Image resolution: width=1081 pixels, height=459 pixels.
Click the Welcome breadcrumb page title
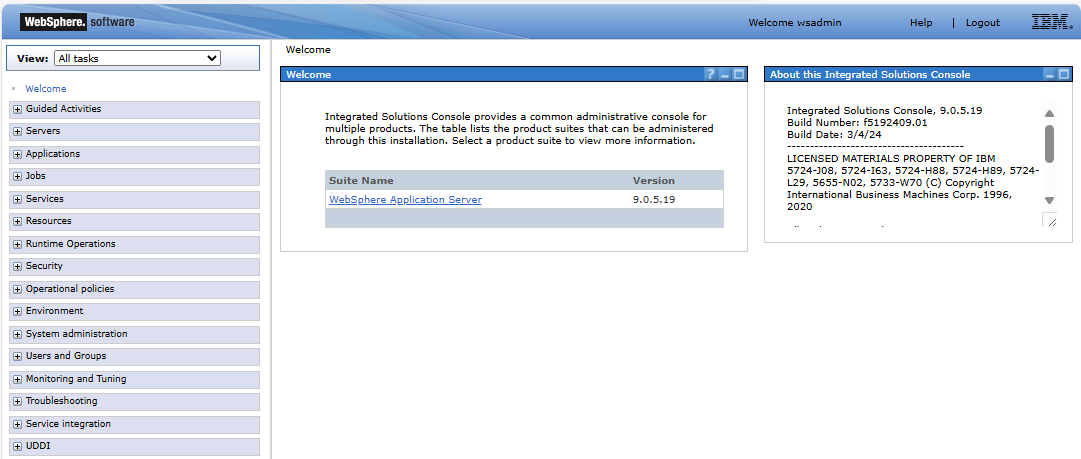[x=308, y=50]
